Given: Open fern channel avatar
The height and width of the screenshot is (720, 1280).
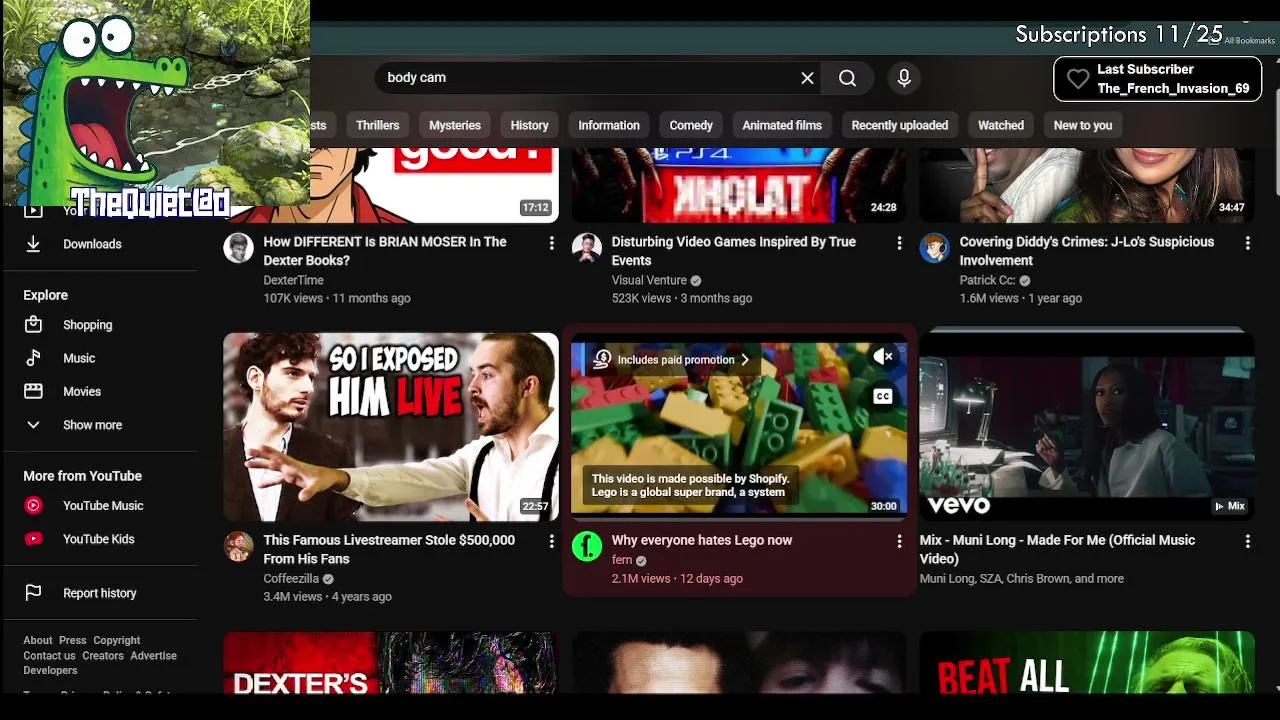Looking at the screenshot, I should pyautogui.click(x=587, y=546).
